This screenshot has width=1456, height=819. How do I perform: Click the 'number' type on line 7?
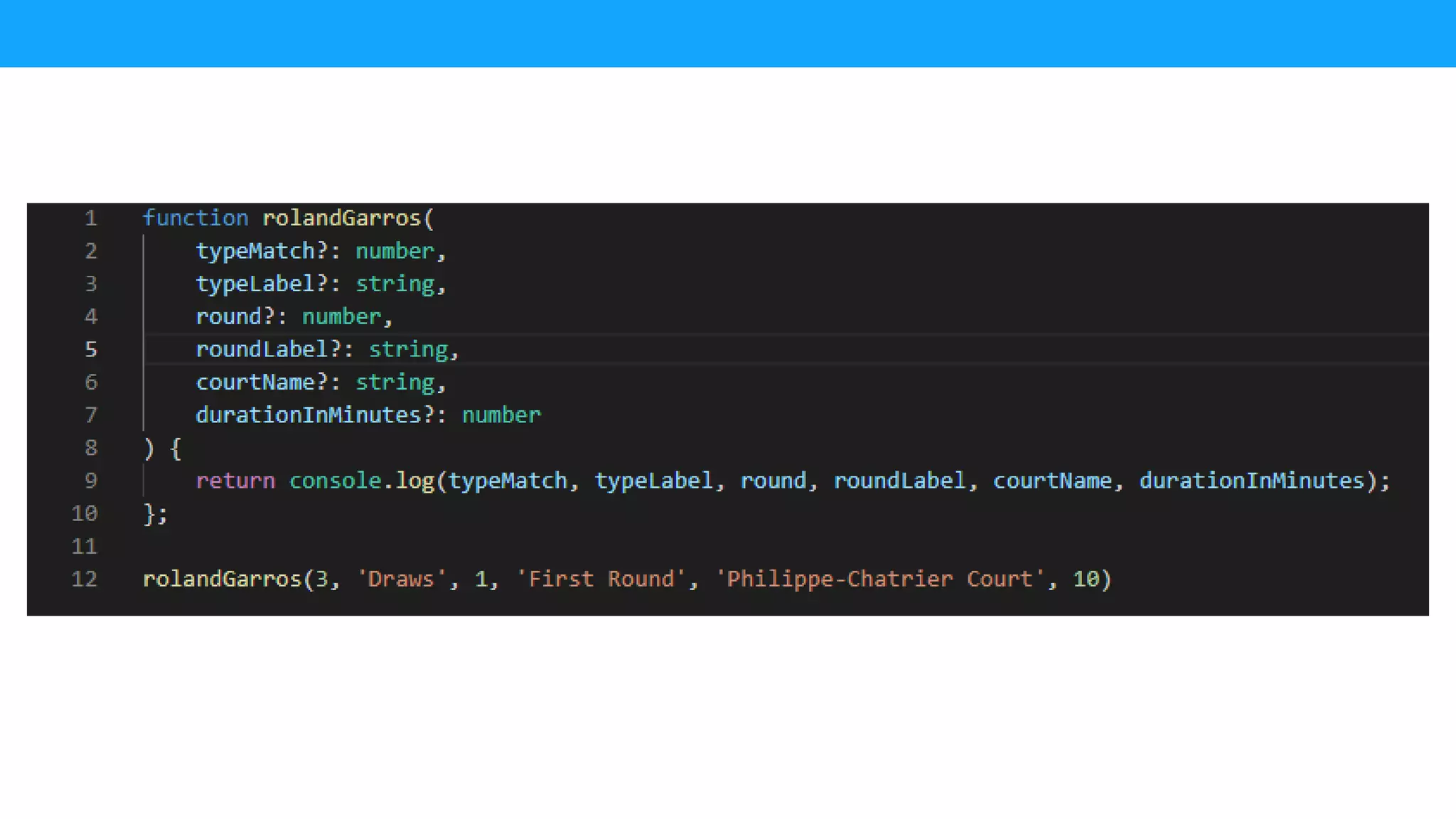[x=501, y=415]
